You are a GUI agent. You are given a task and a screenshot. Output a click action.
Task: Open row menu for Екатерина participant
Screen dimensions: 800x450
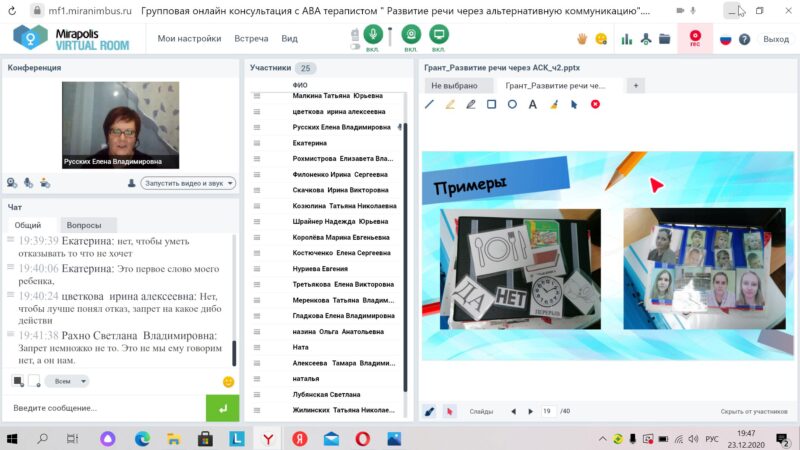(x=257, y=143)
